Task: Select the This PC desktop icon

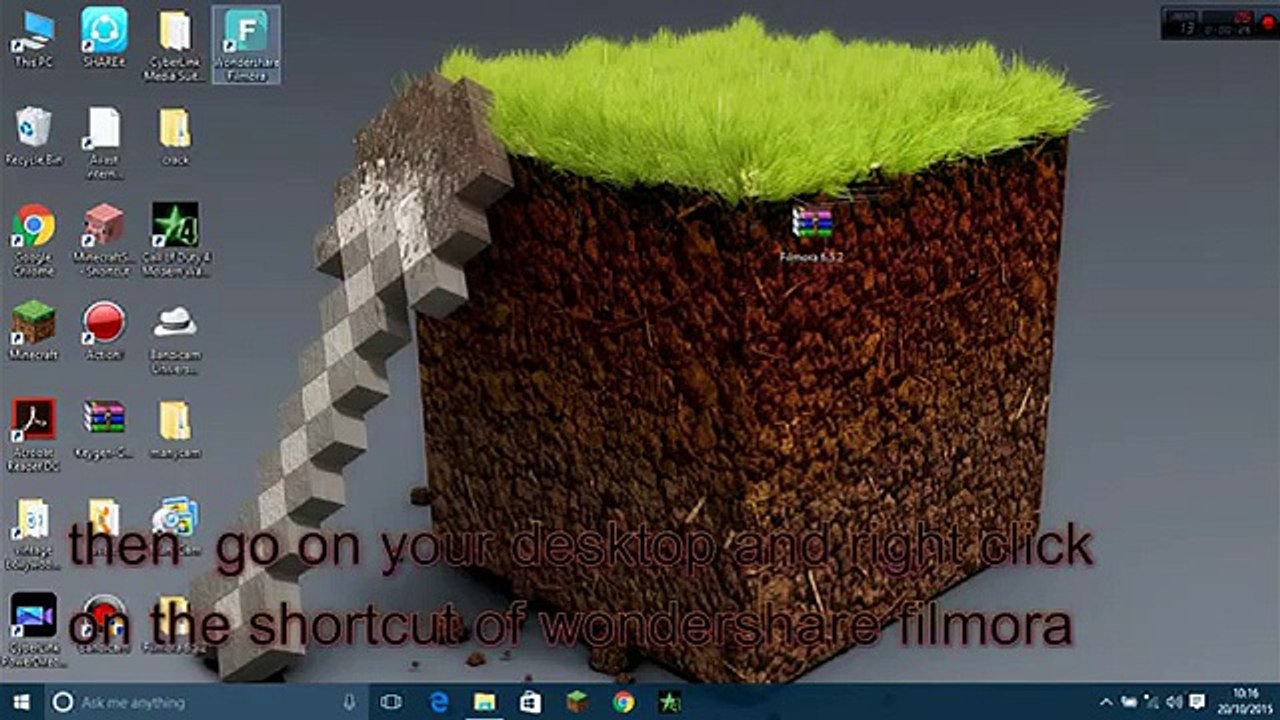Action: coord(33,38)
